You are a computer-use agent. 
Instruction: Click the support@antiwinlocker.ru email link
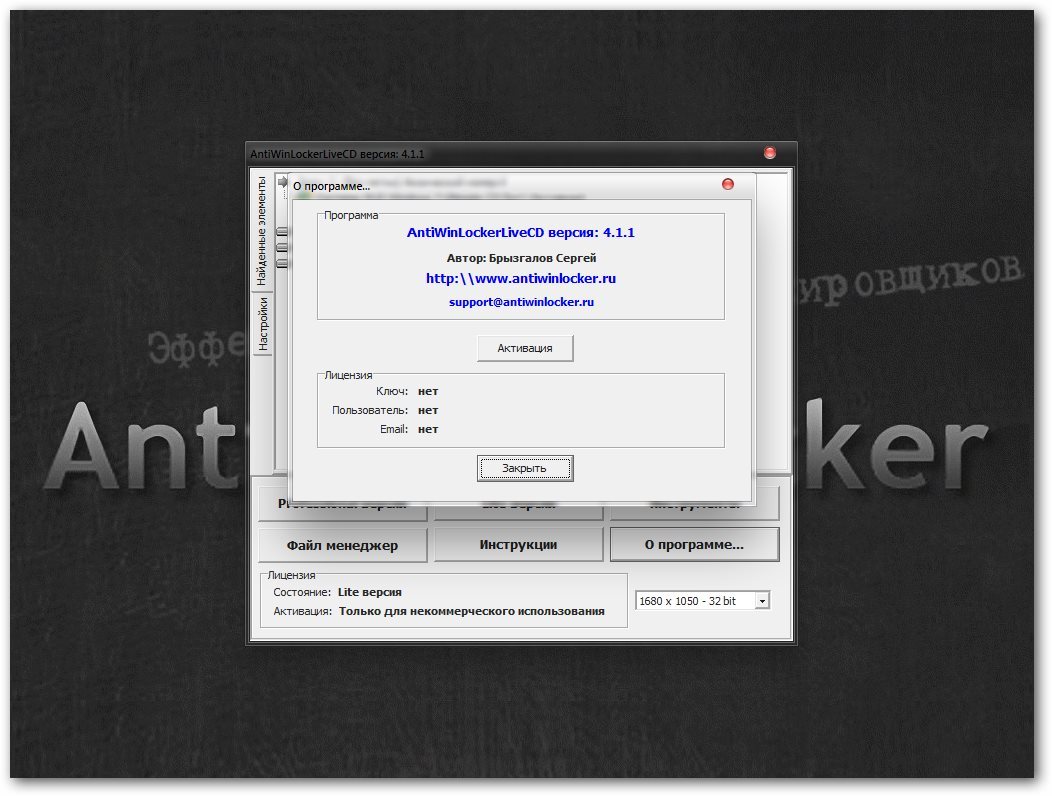pos(521,301)
